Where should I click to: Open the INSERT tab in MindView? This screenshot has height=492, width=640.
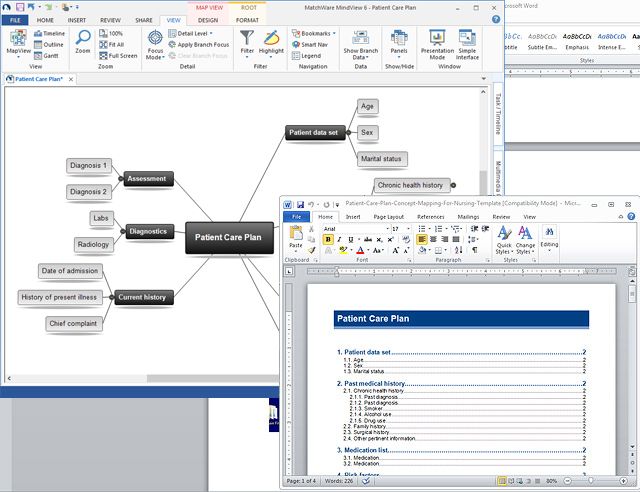pos(77,20)
